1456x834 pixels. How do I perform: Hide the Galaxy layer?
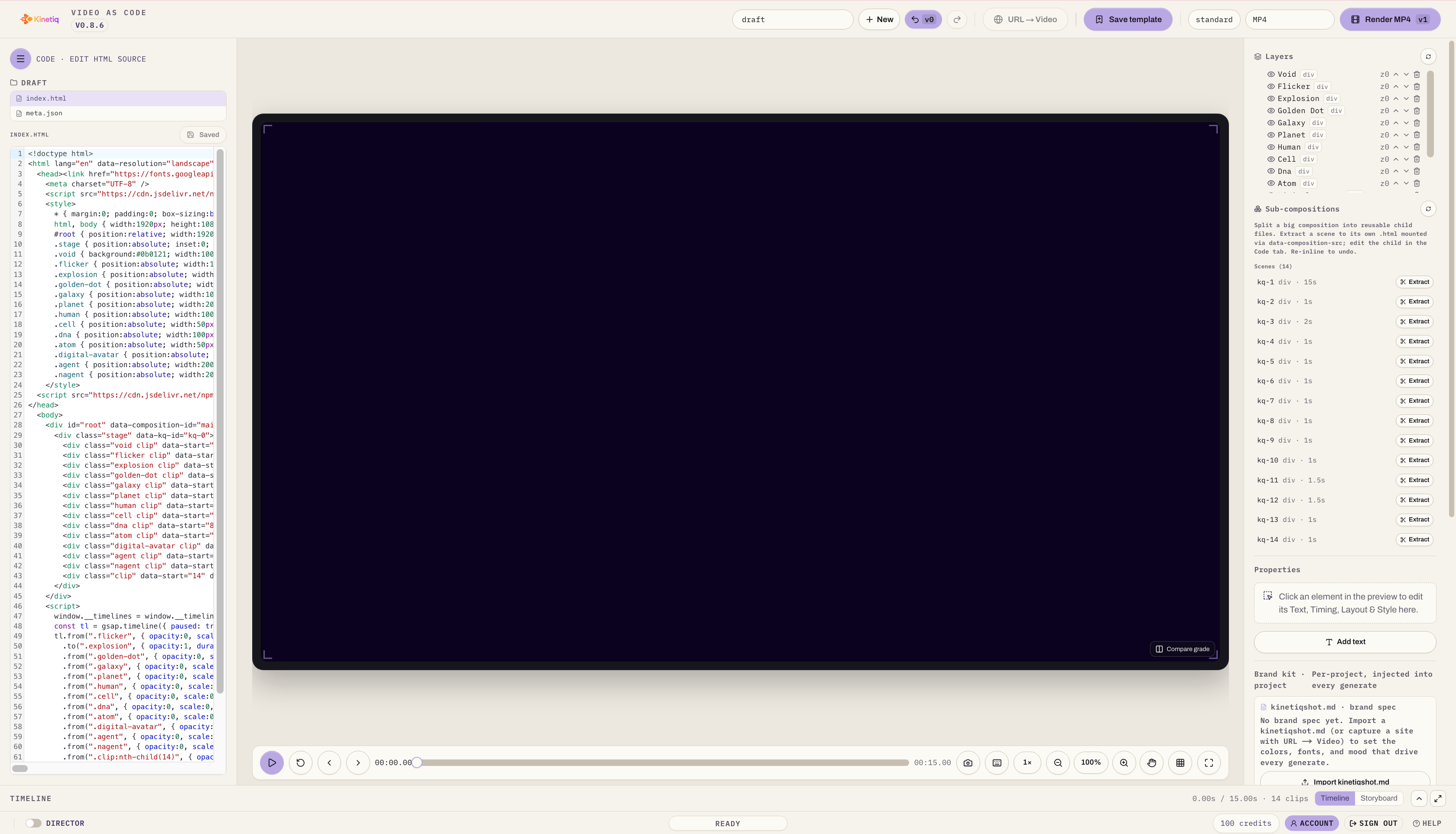point(1271,123)
